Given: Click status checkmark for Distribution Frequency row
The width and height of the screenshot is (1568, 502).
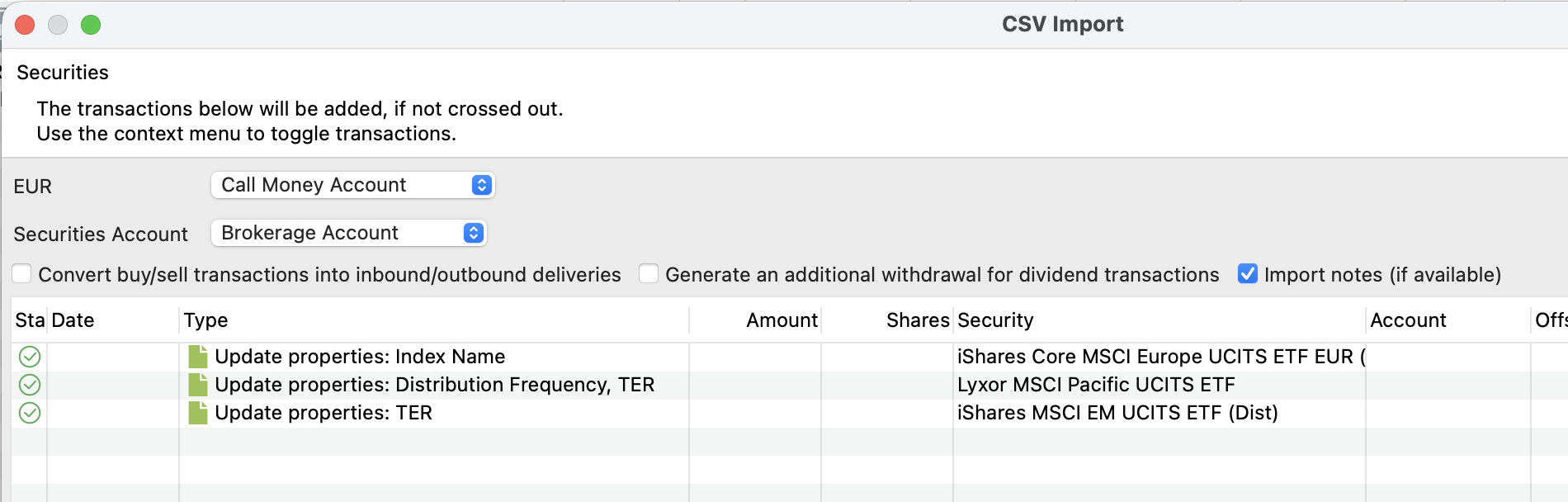Looking at the screenshot, I should [30, 385].
